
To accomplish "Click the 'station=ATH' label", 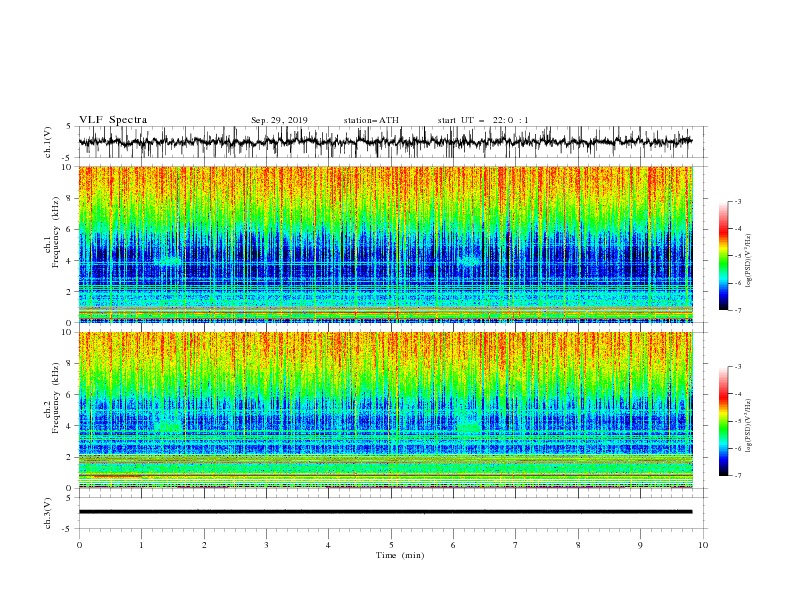I will pos(371,120).
